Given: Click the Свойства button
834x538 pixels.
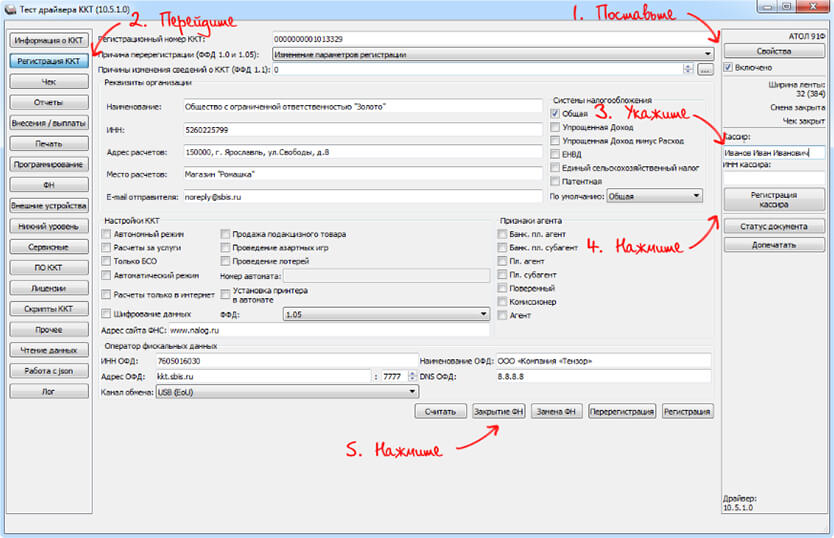Looking at the screenshot, I should coord(774,50).
